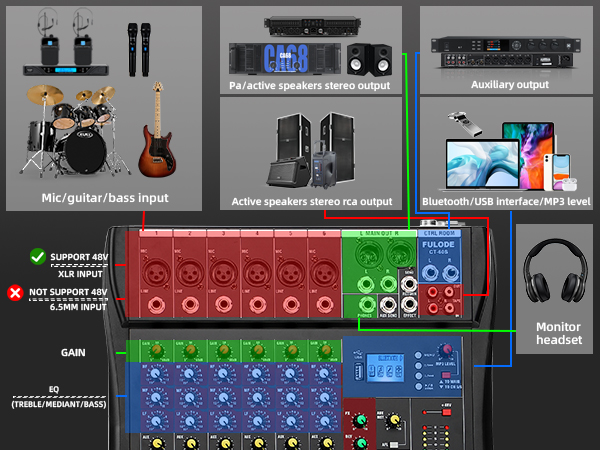Adjust channel 5 HF treble knob
The width and height of the screenshot is (600, 450).
[291, 374]
